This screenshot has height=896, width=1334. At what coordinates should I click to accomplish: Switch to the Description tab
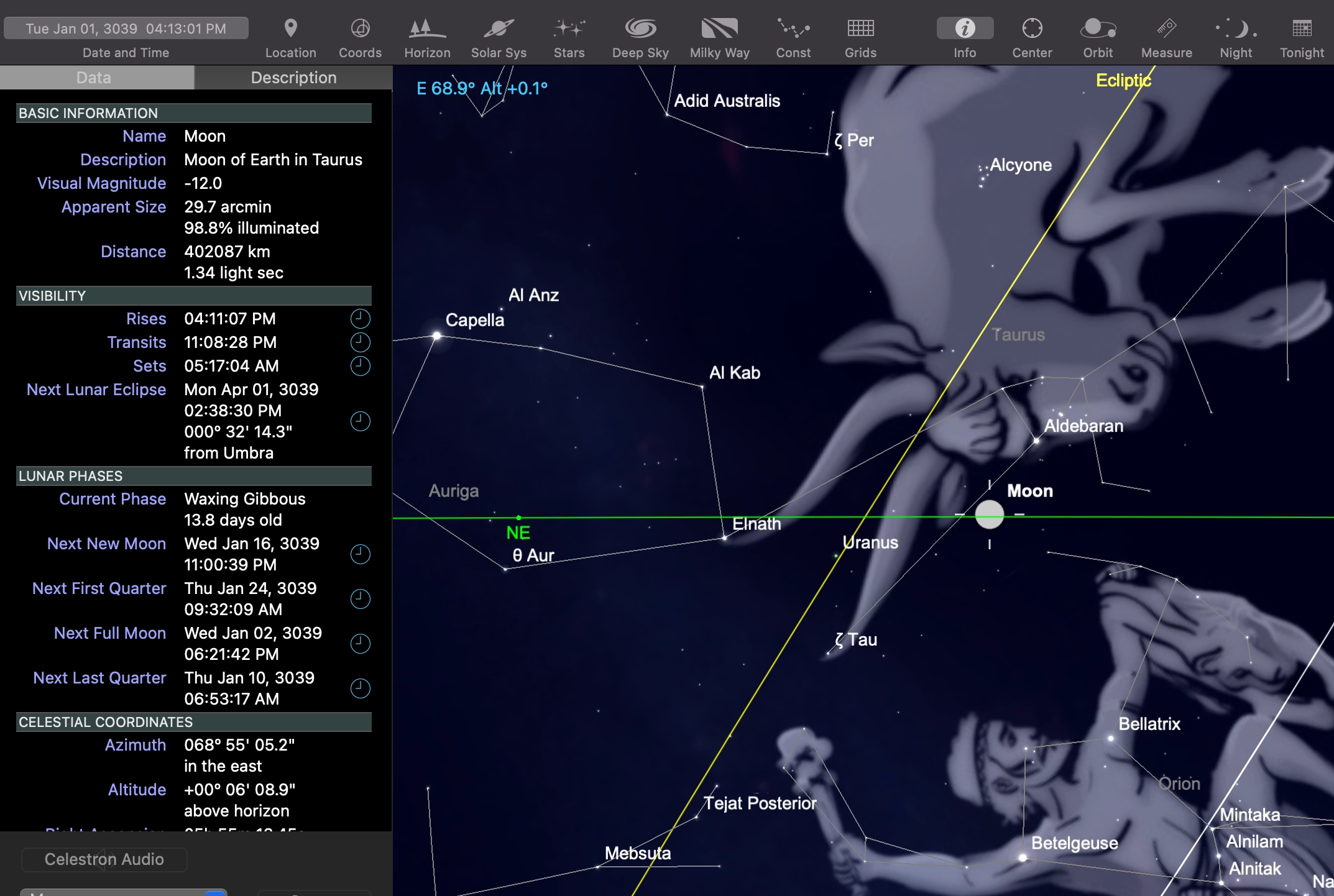pyautogui.click(x=293, y=78)
